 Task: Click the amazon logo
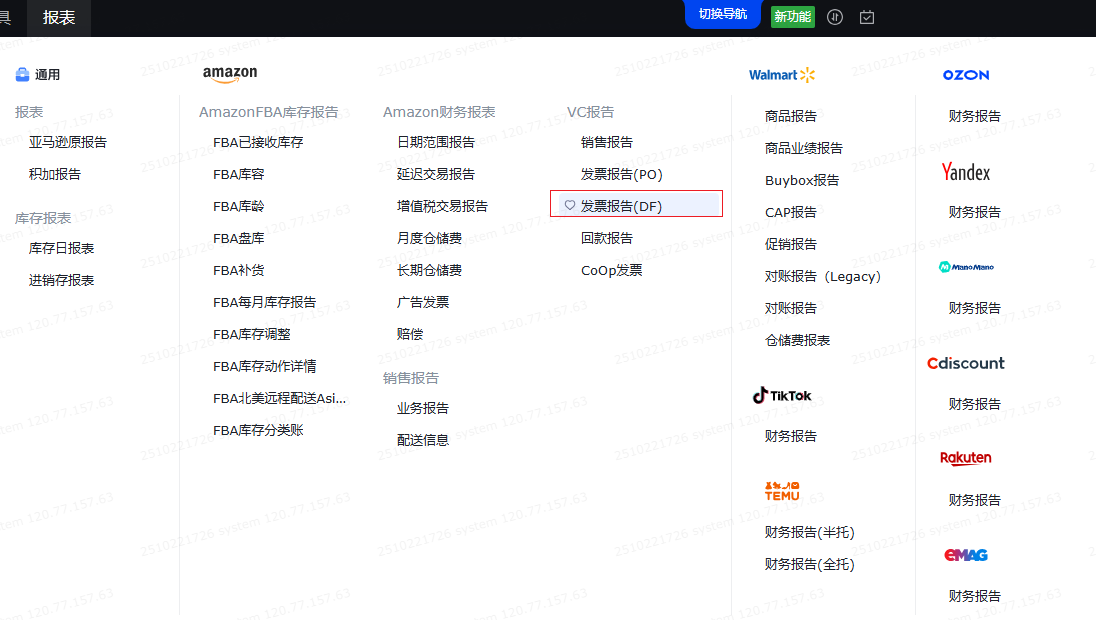tap(230, 74)
